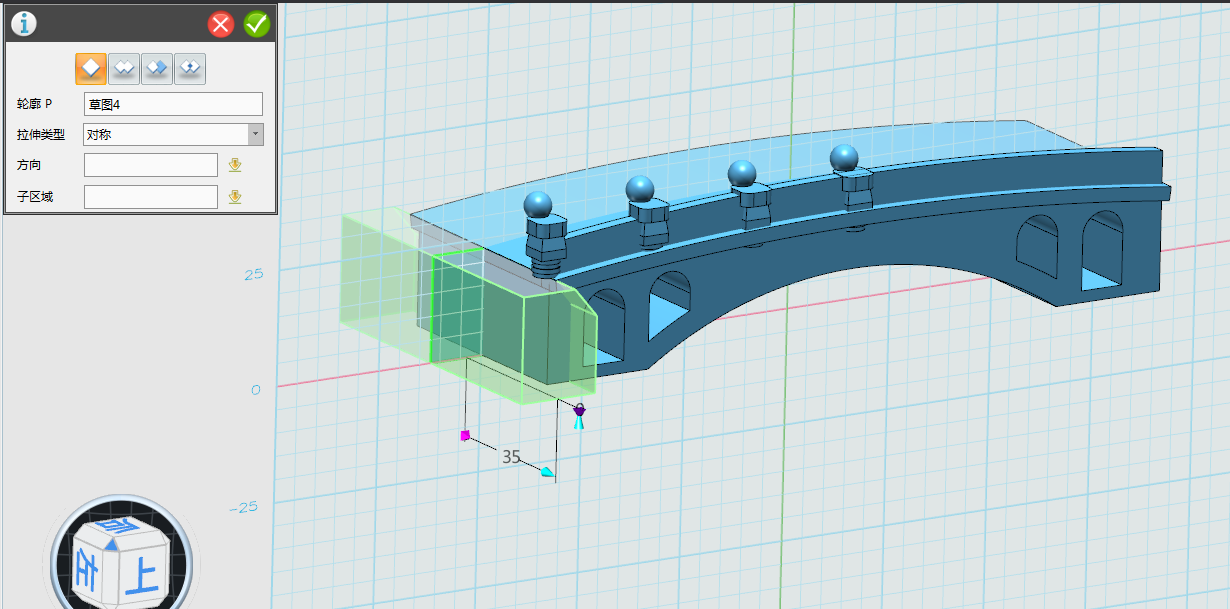The height and width of the screenshot is (609, 1230).
Task: Click the cyan arrow handle near value 35
Action: coord(547,472)
